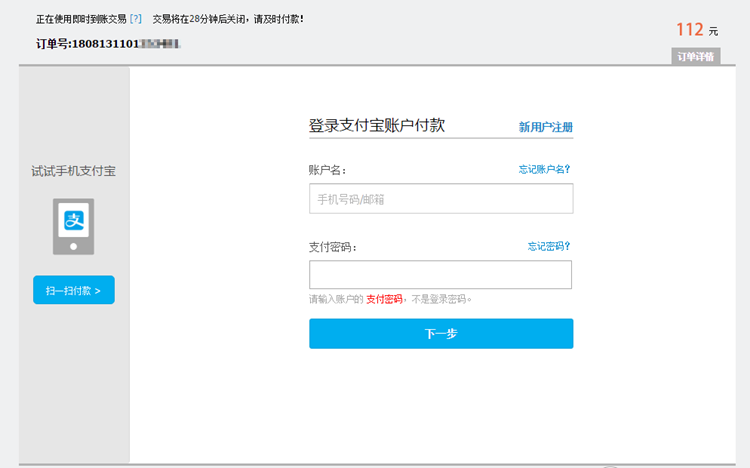This screenshot has height=468, width=750.
Task: Follow the 忘记账户名? link
Action: click(544, 170)
